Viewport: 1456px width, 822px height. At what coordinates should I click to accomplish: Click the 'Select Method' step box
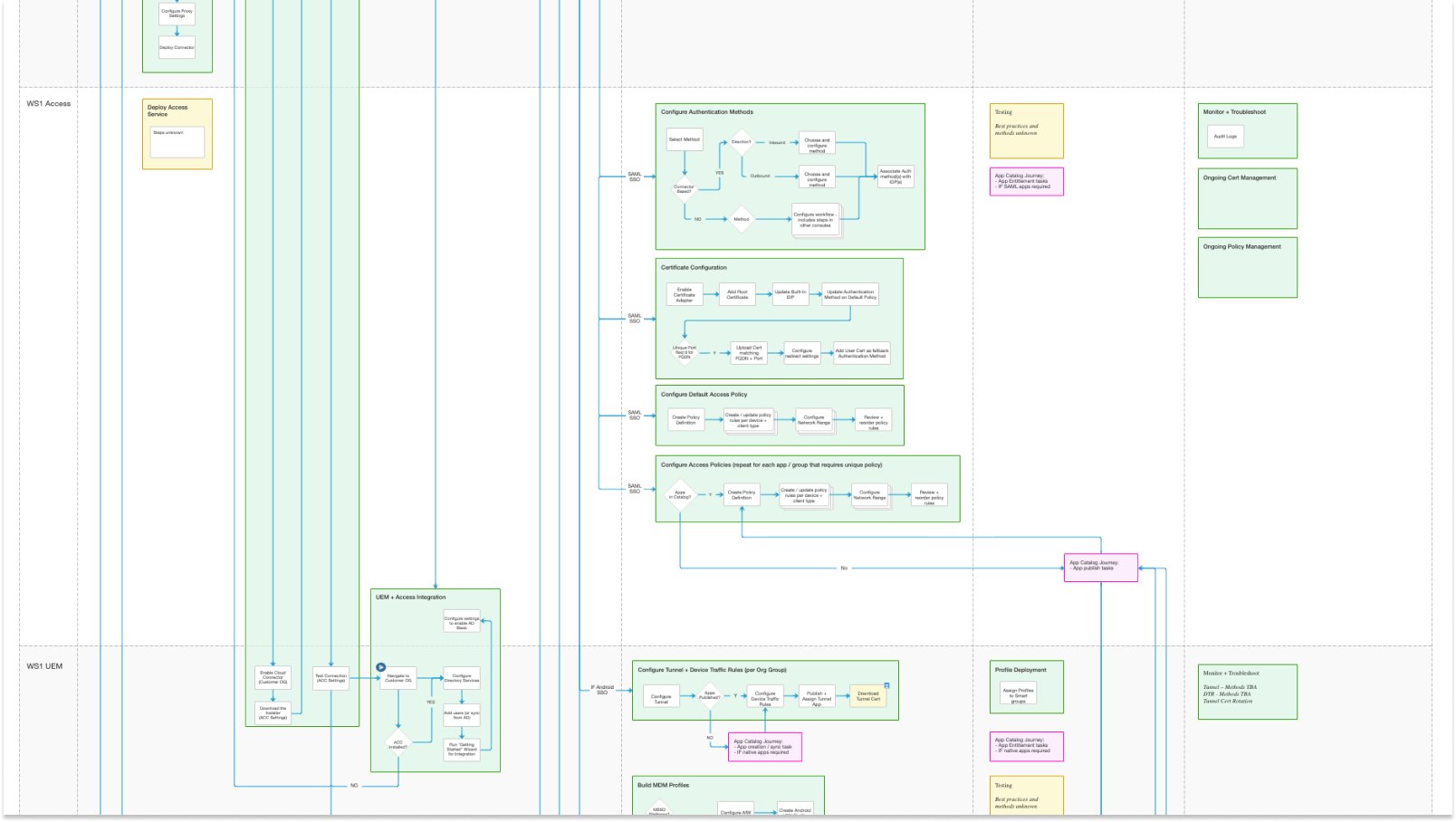pos(685,139)
